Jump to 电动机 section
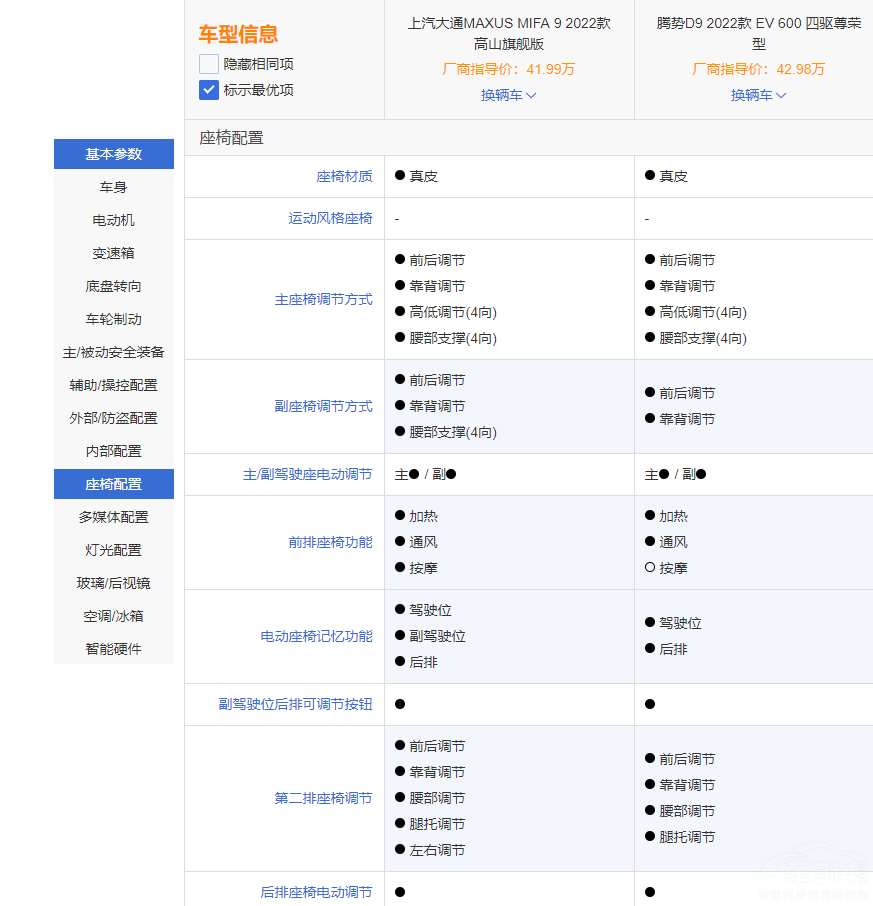This screenshot has height=906, width=873. pos(114,220)
